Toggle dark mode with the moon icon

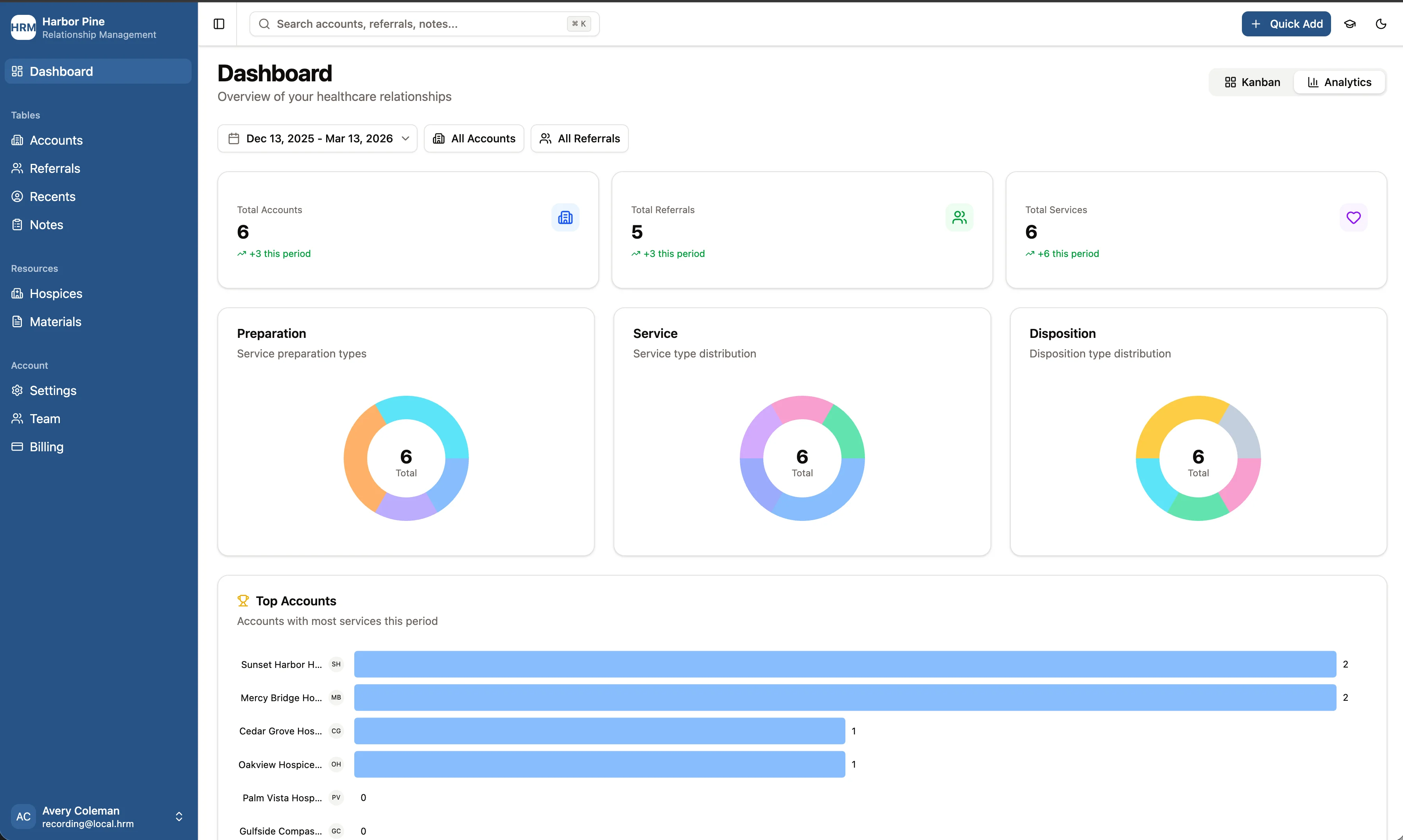click(1380, 24)
